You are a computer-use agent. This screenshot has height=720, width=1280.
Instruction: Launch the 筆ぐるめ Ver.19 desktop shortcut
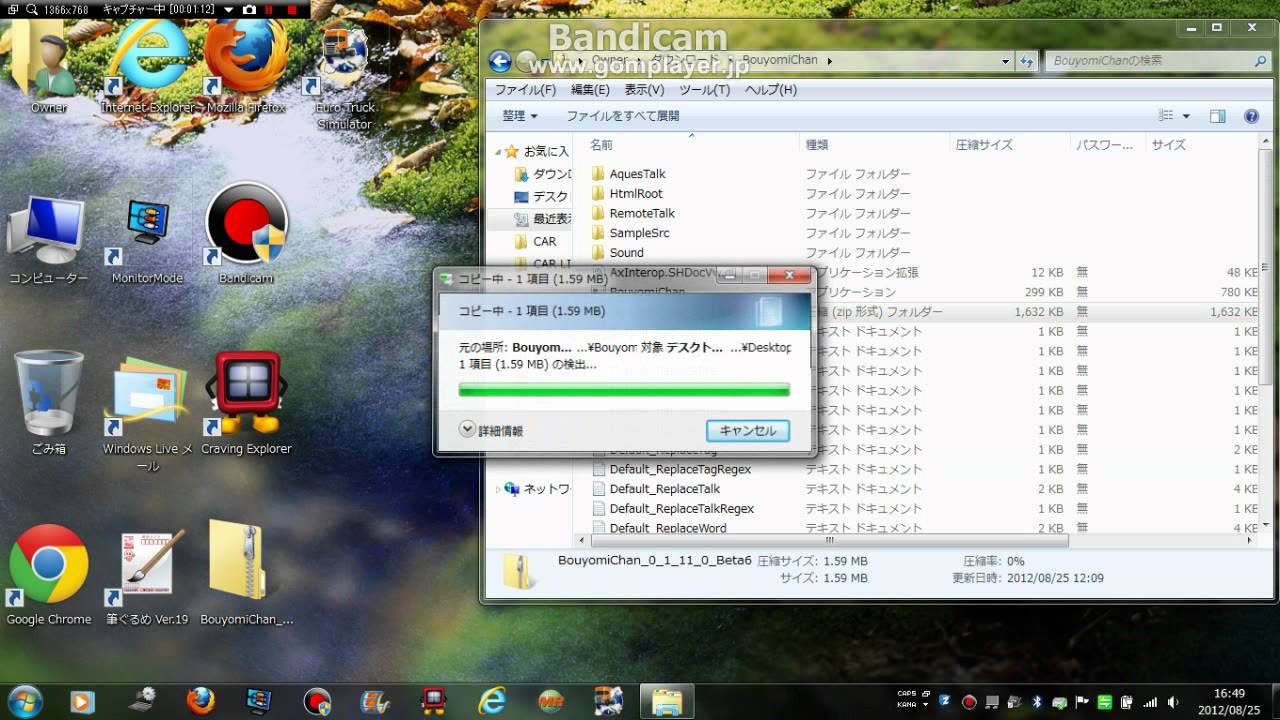[x=147, y=575]
